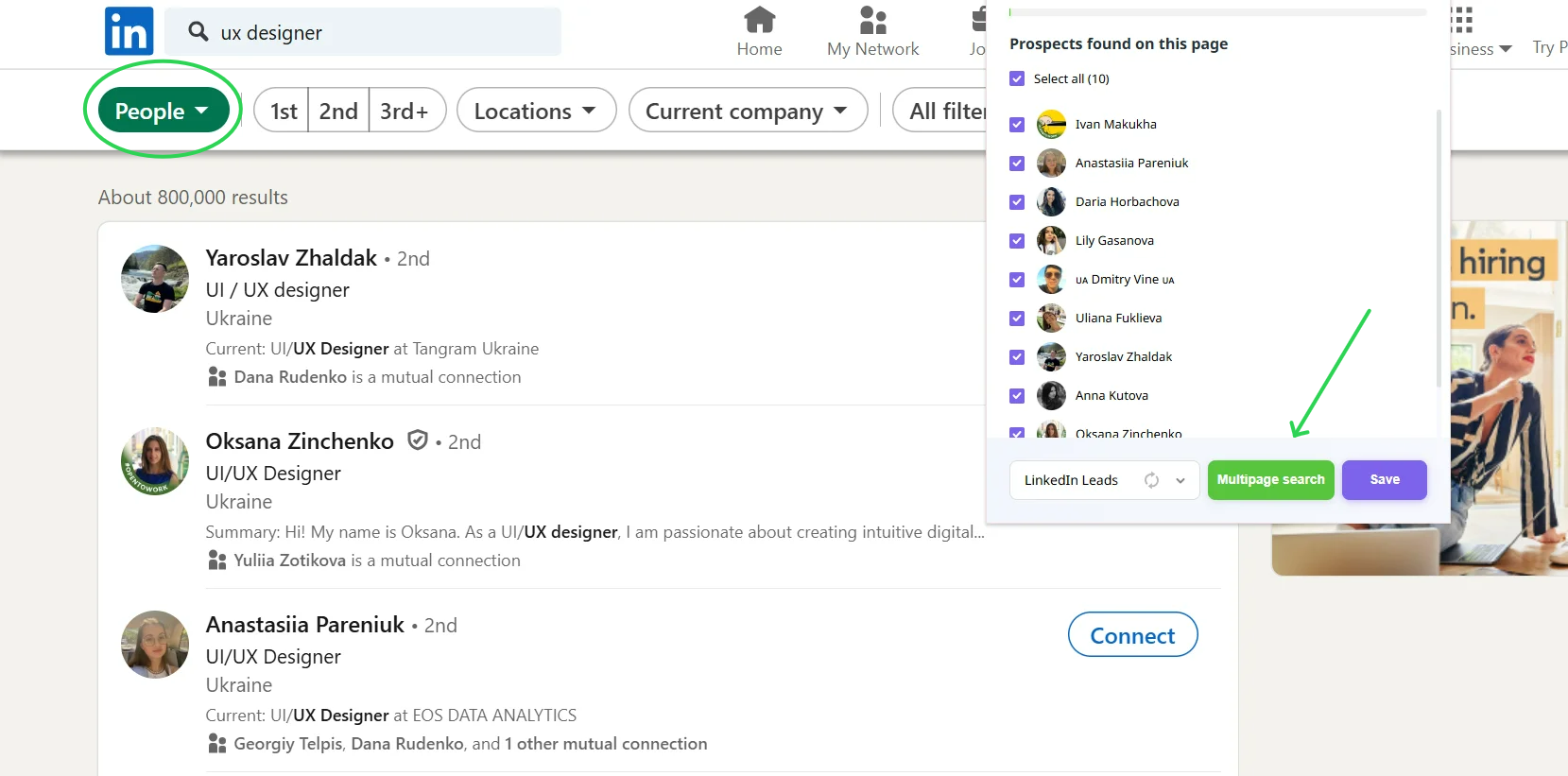Select the 2nd connections filter tab

(x=338, y=111)
